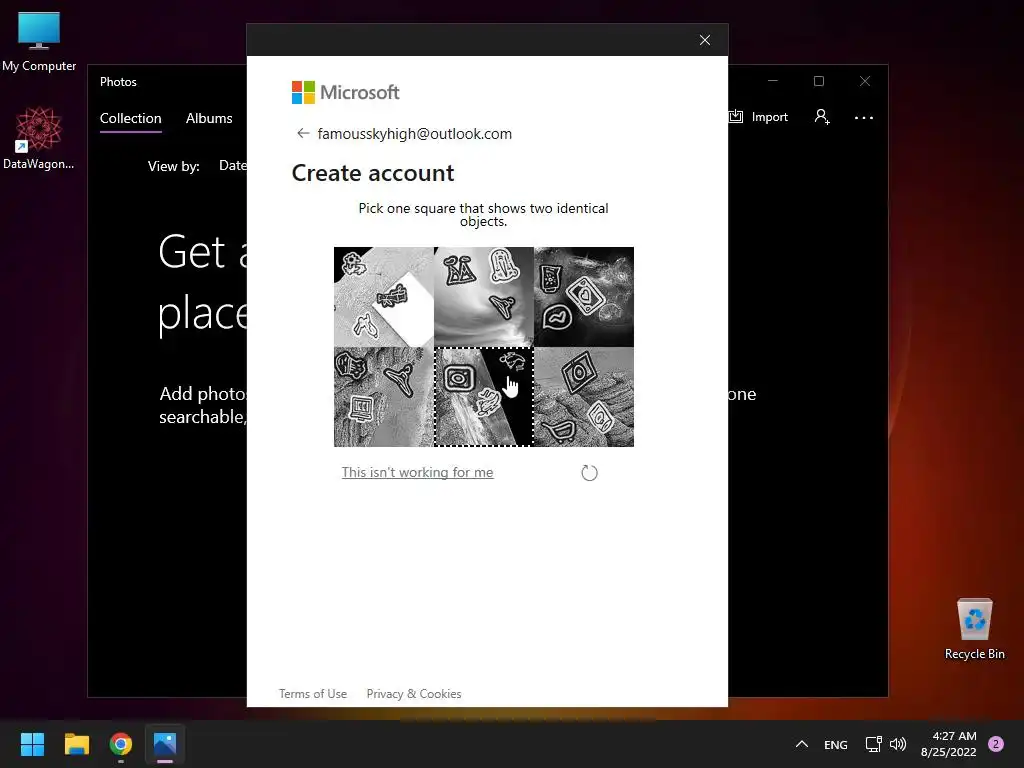The width and height of the screenshot is (1024, 768).
Task: Switch to the Albums tab in Photos
Action: tap(209, 118)
